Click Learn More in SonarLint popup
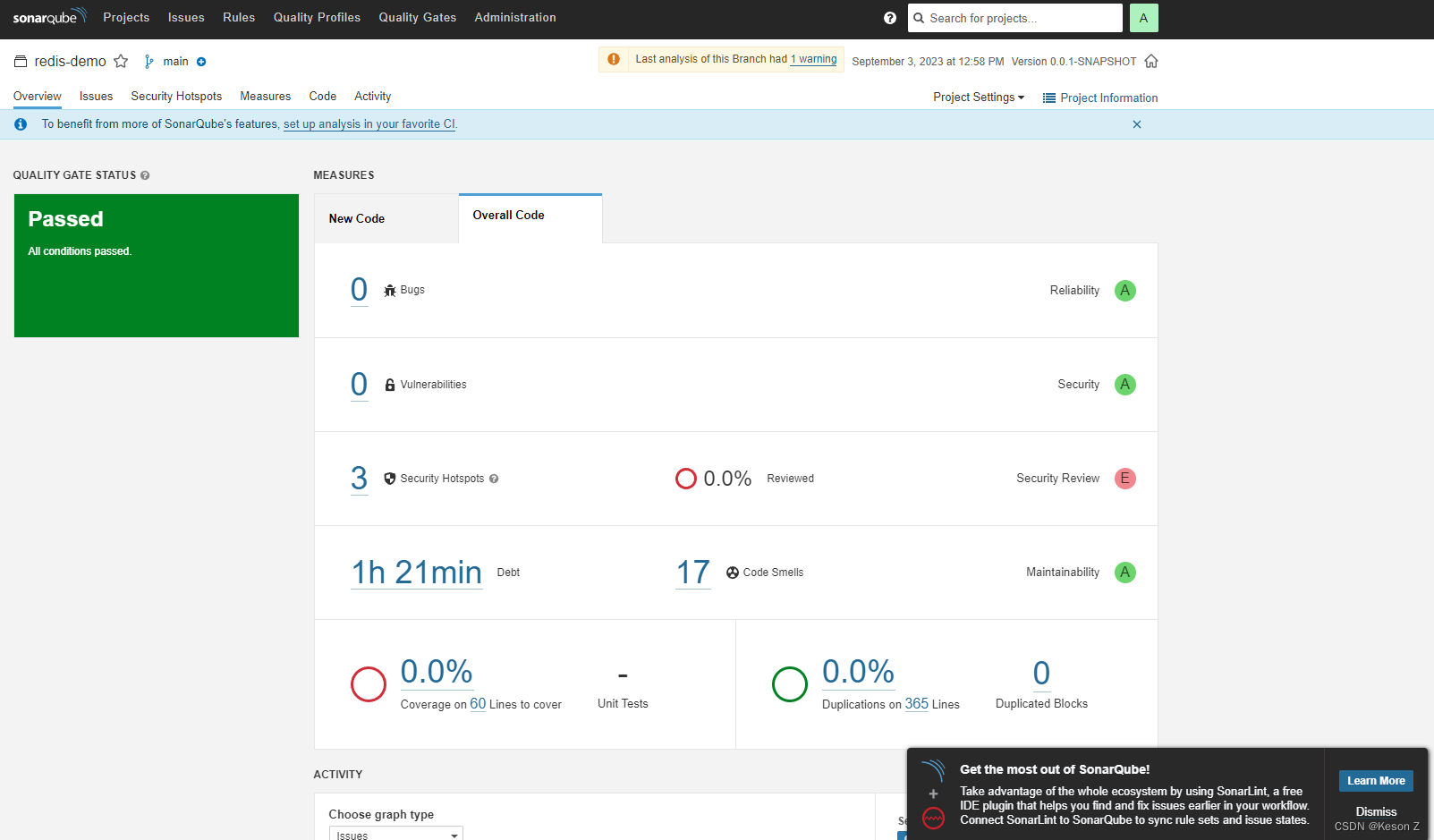This screenshot has width=1434, height=840. pos(1376,781)
